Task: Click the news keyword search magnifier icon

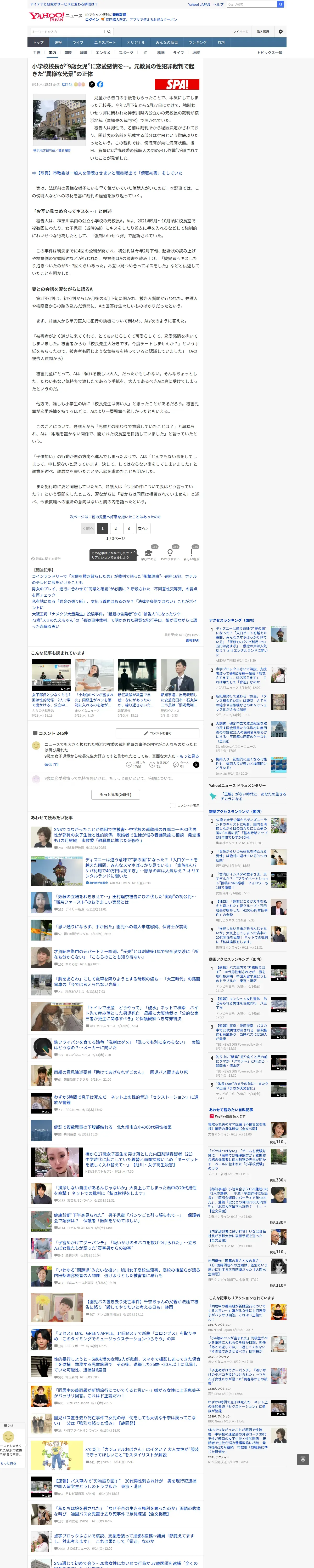Action: 109,32
